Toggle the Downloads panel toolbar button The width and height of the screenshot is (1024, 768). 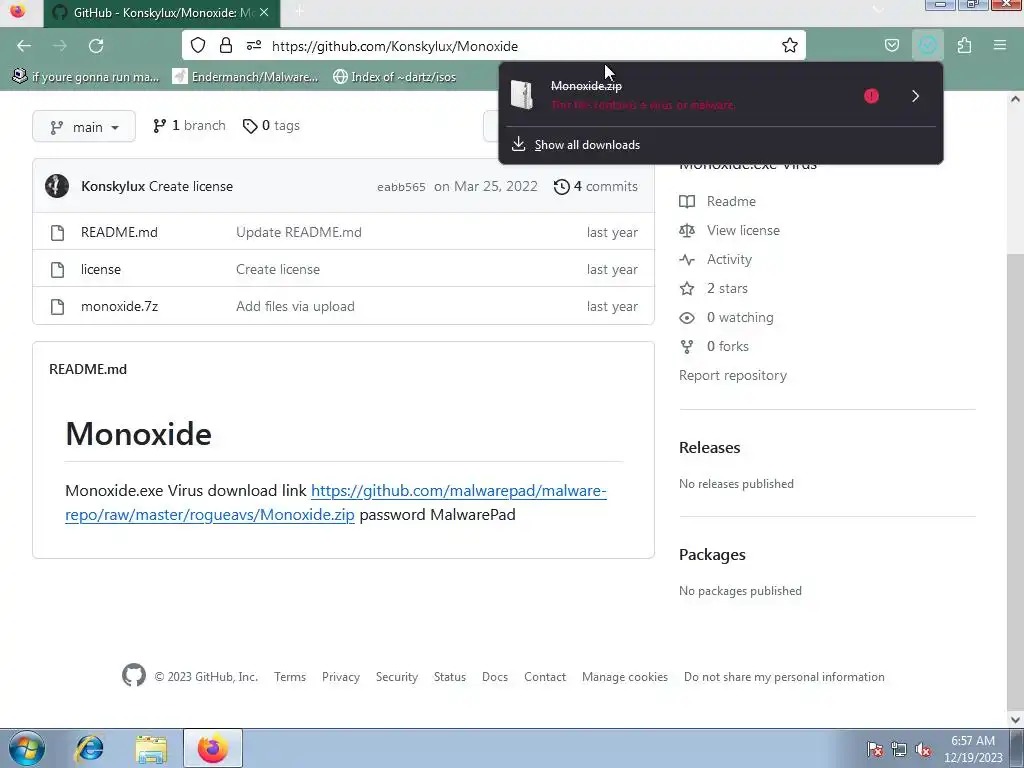pyautogui.click(x=927, y=45)
